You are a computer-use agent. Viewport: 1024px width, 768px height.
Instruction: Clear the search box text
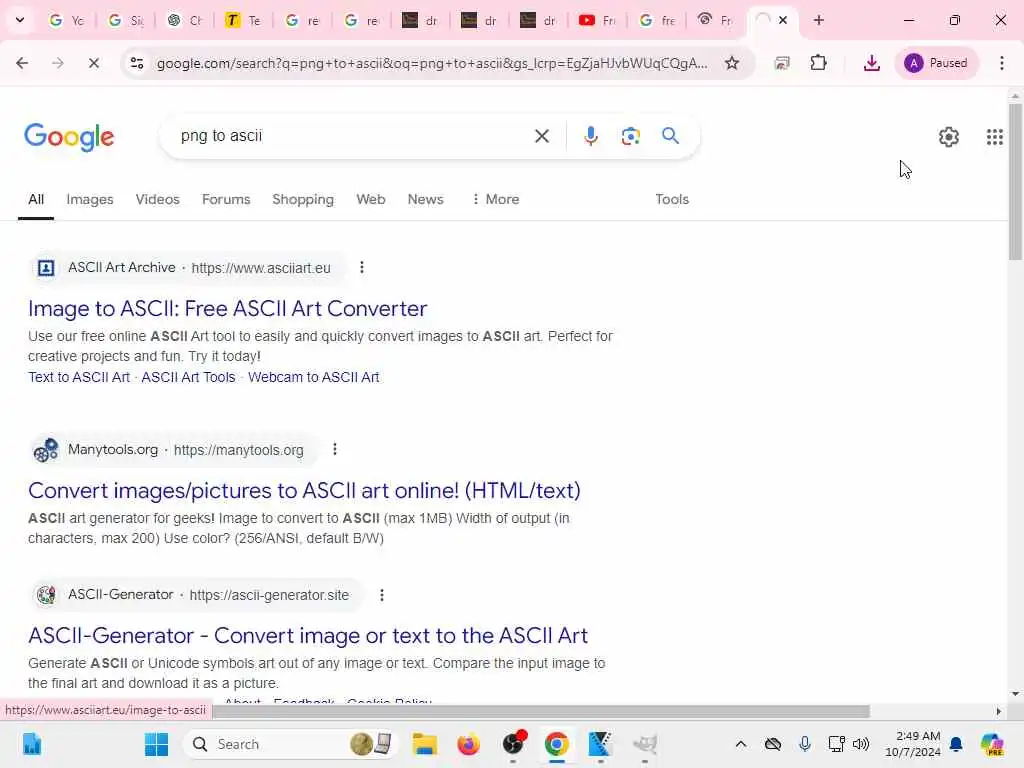(x=541, y=136)
